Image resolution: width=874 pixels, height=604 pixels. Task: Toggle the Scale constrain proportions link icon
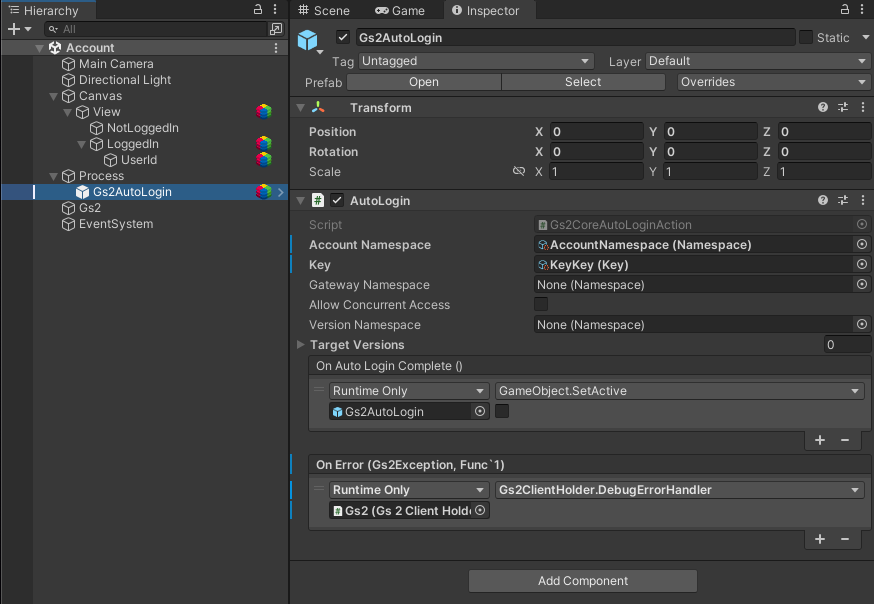tap(519, 171)
